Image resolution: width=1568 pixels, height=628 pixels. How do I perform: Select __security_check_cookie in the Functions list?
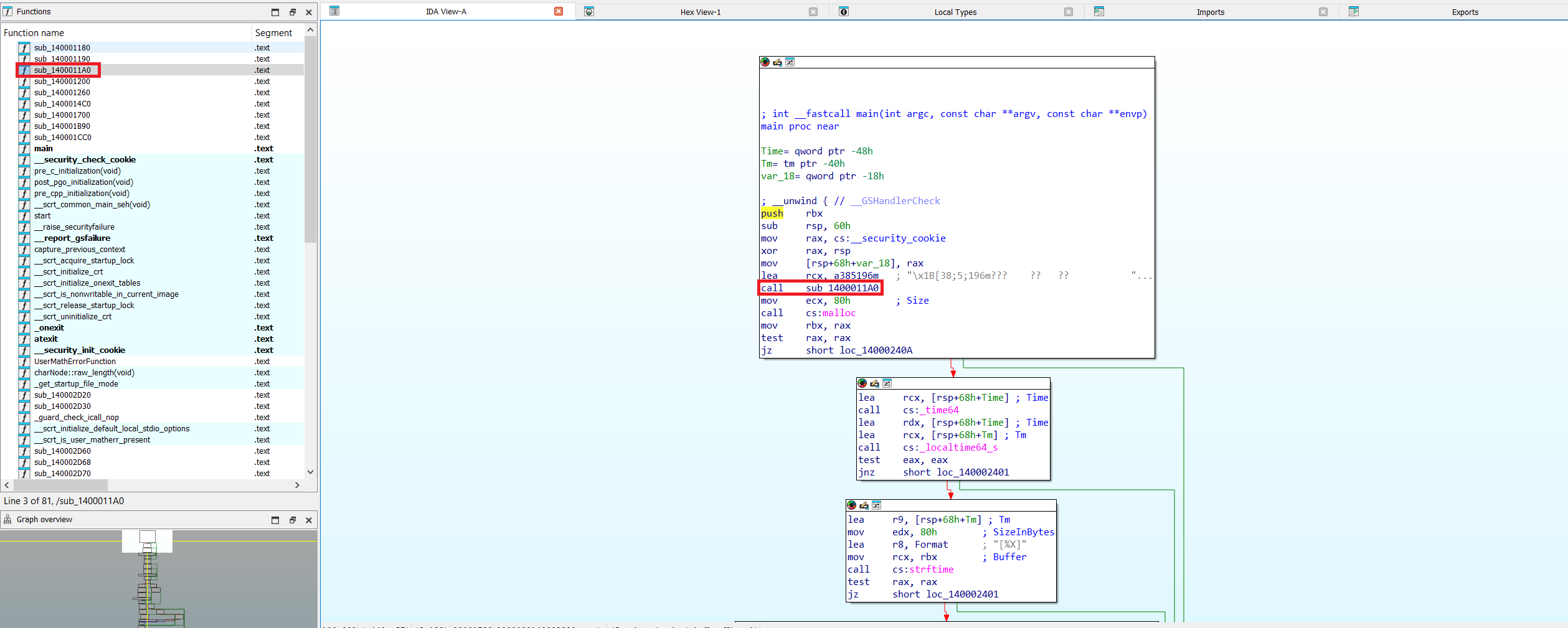click(x=153, y=160)
